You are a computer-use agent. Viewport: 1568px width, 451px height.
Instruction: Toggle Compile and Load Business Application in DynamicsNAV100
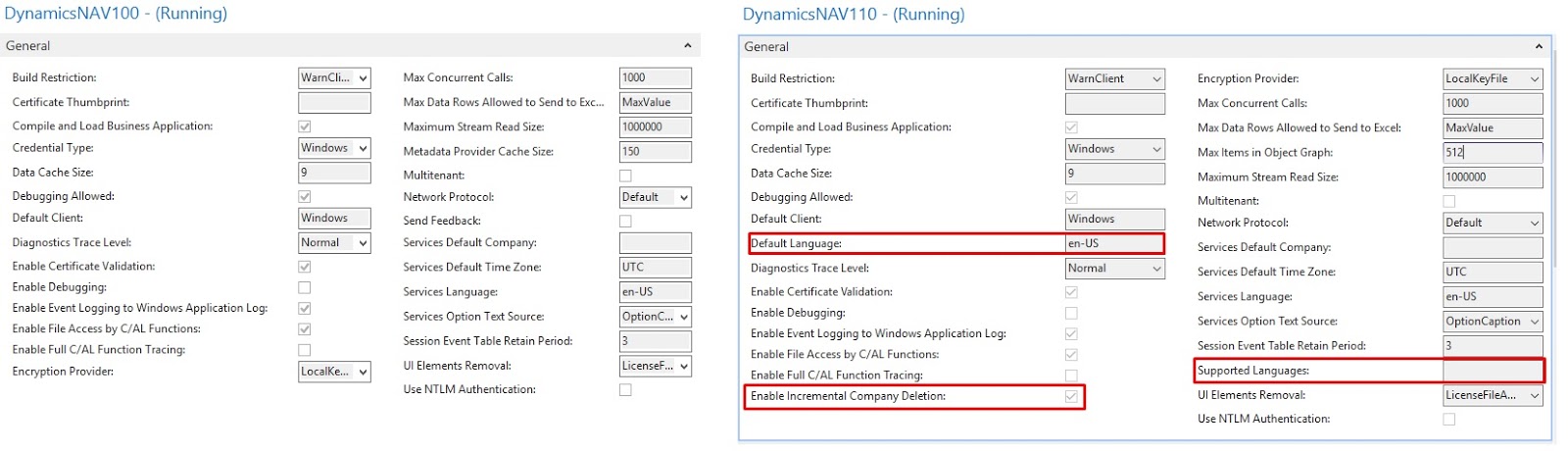click(305, 126)
